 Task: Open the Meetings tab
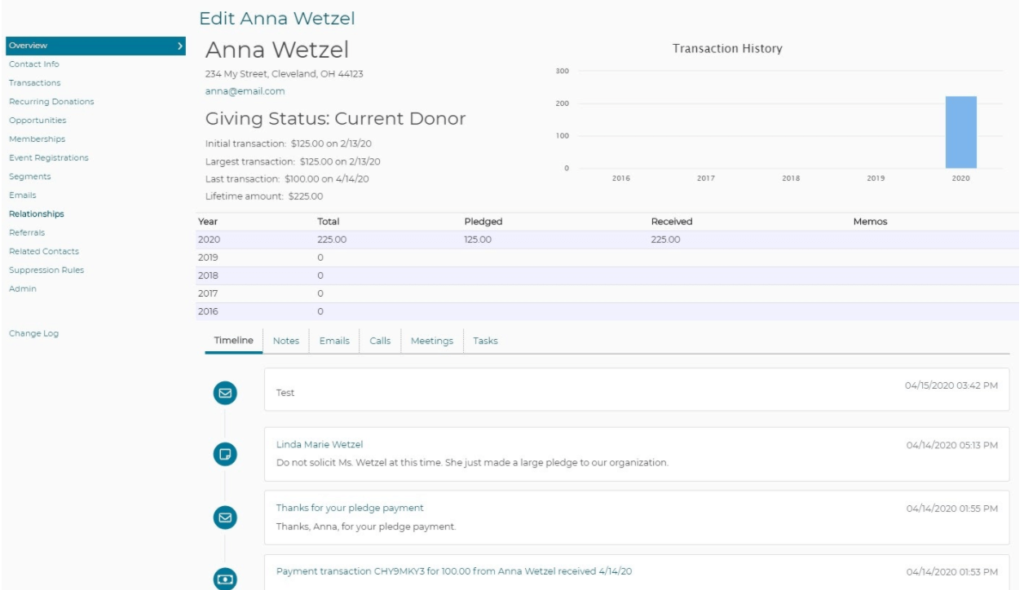432,341
